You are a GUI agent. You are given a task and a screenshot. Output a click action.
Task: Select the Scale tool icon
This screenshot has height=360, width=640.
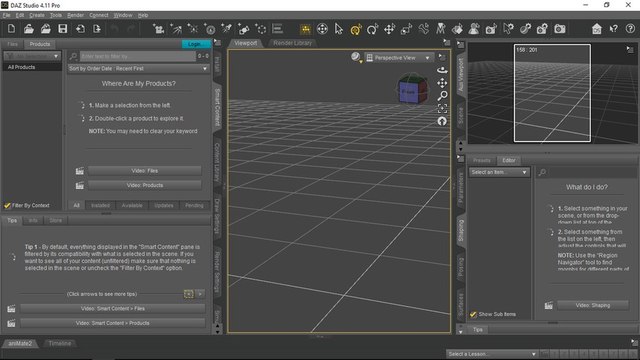coord(407,29)
